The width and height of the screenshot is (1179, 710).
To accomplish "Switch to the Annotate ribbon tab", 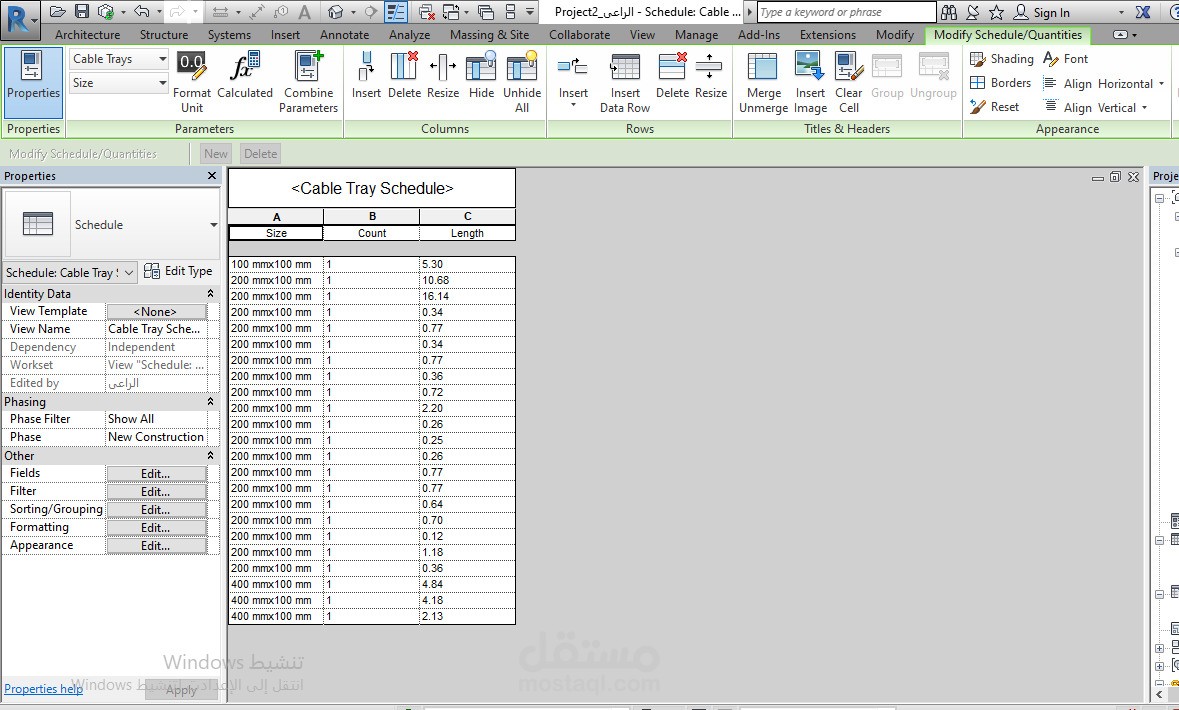I will tap(344, 35).
